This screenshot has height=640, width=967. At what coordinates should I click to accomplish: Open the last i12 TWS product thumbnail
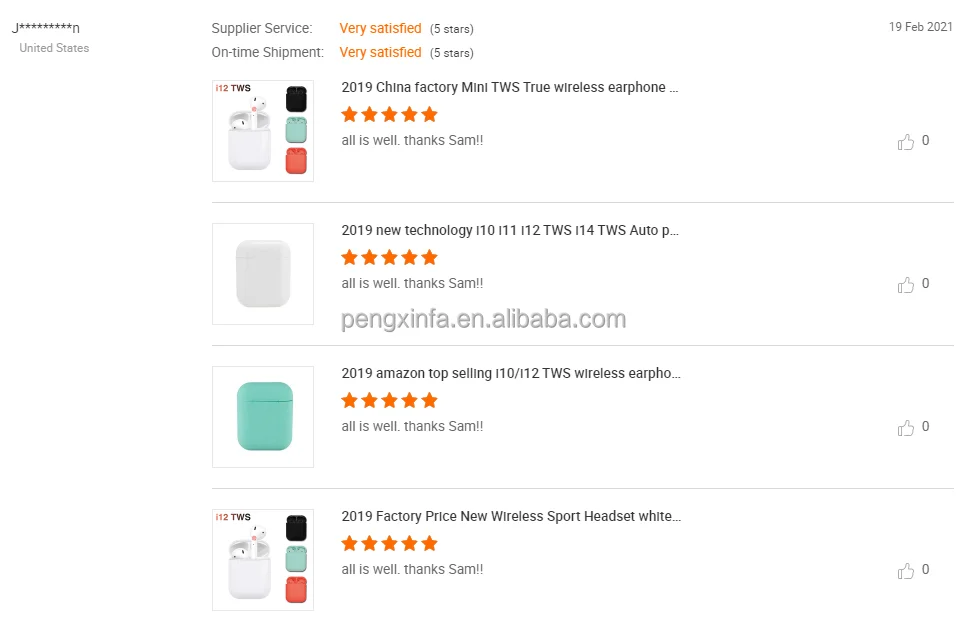[x=263, y=560]
